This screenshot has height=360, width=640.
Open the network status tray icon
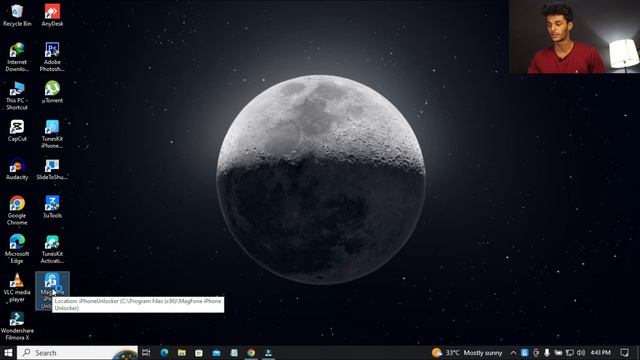570,353
